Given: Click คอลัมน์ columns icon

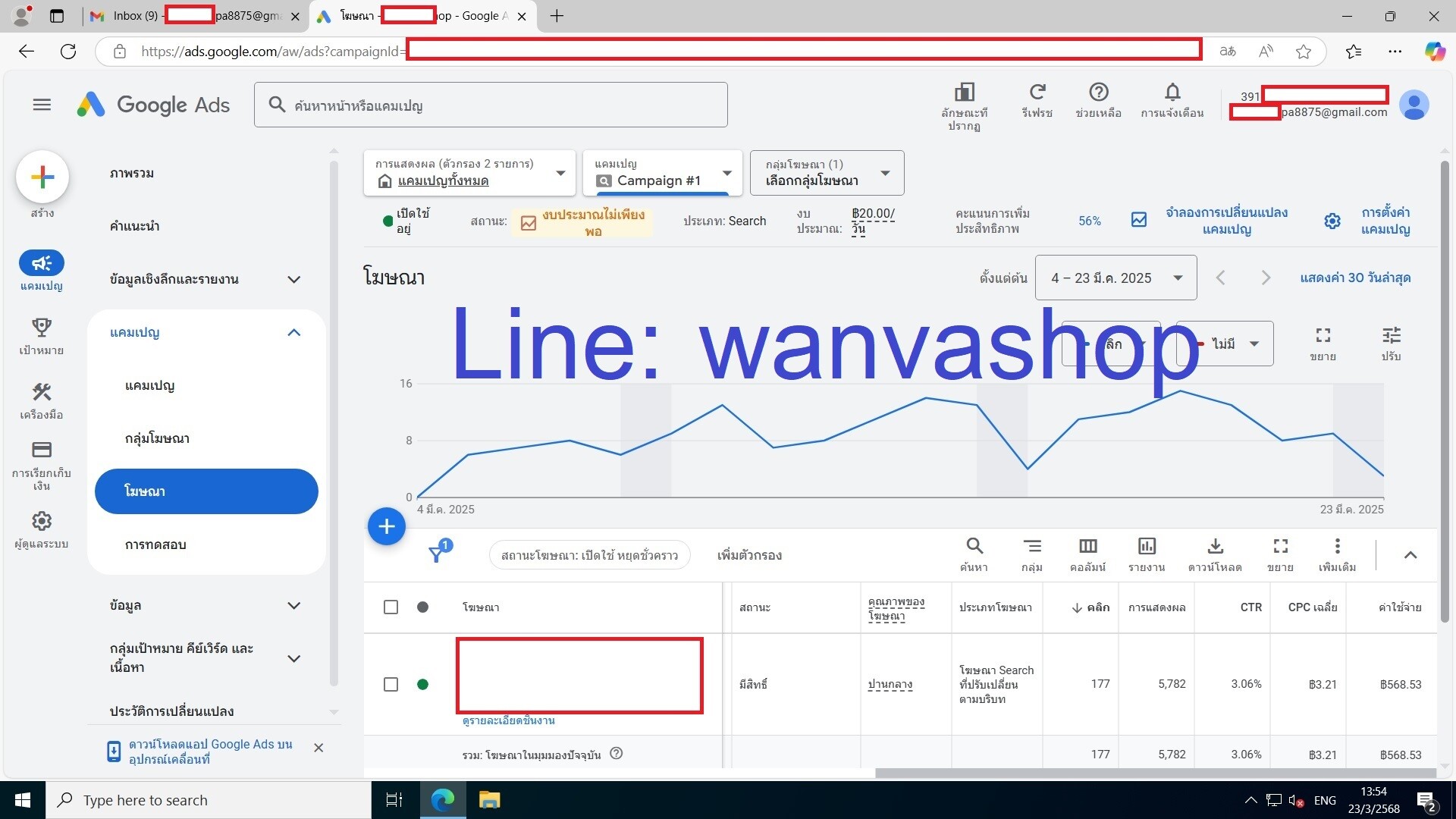Looking at the screenshot, I should [x=1087, y=546].
